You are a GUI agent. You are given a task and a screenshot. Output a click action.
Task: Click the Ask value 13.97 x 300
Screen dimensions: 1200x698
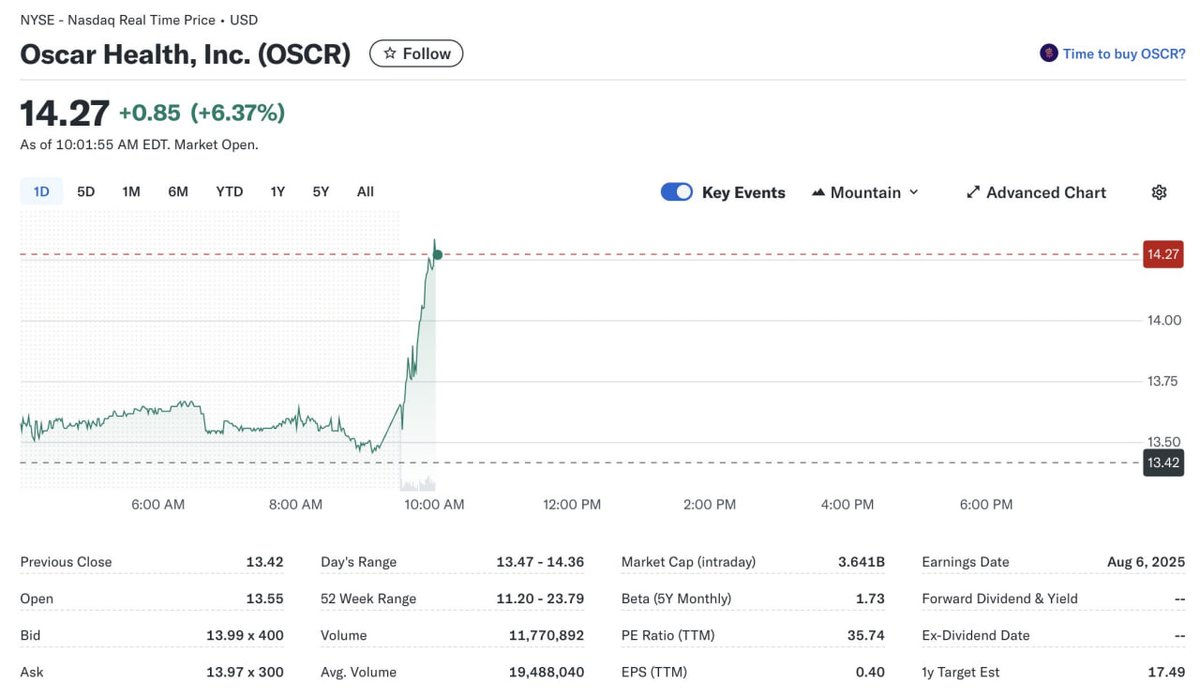click(245, 672)
